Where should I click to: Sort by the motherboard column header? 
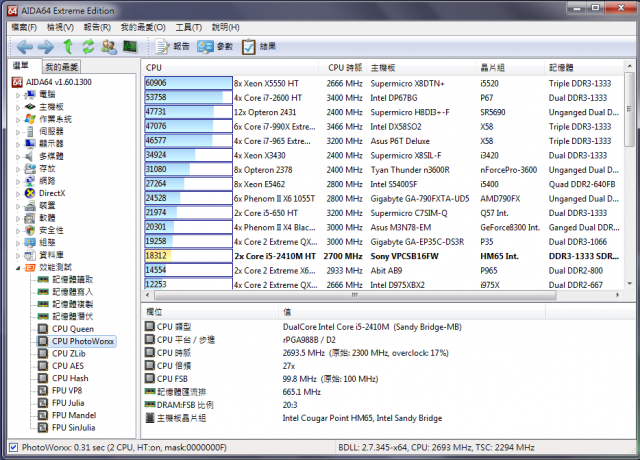point(422,68)
